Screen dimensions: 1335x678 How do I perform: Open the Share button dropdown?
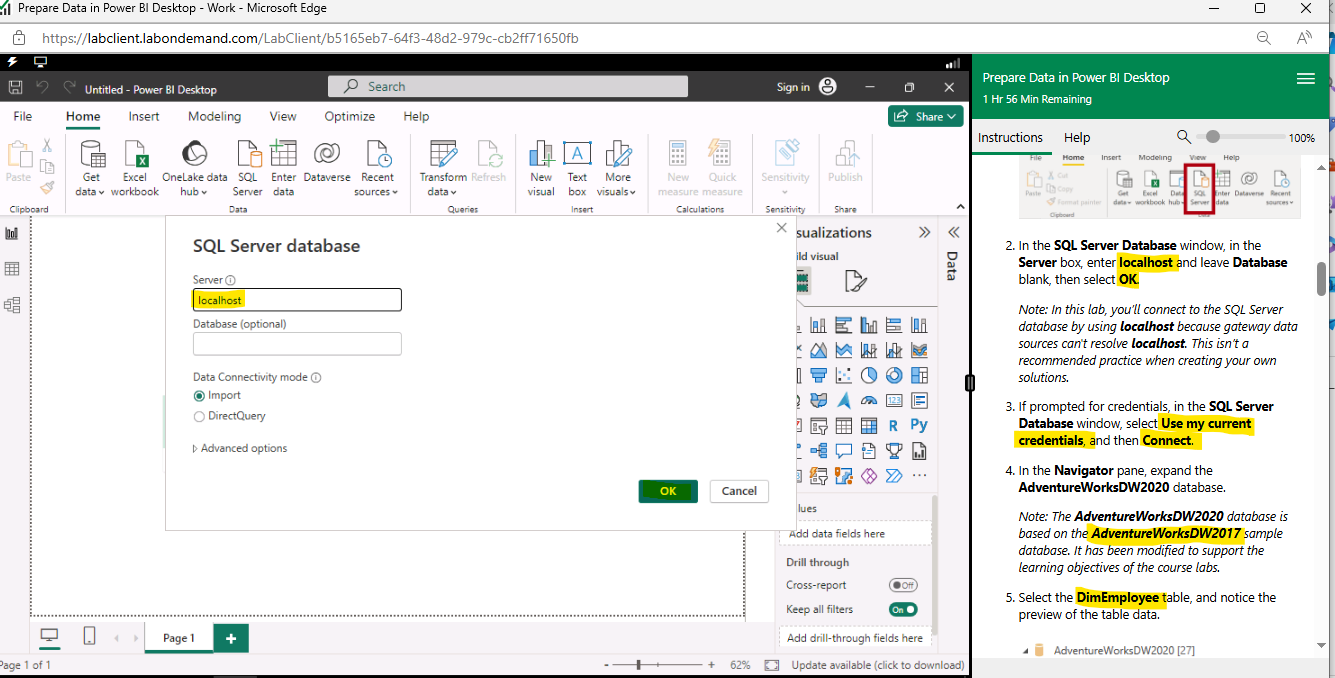(926, 116)
